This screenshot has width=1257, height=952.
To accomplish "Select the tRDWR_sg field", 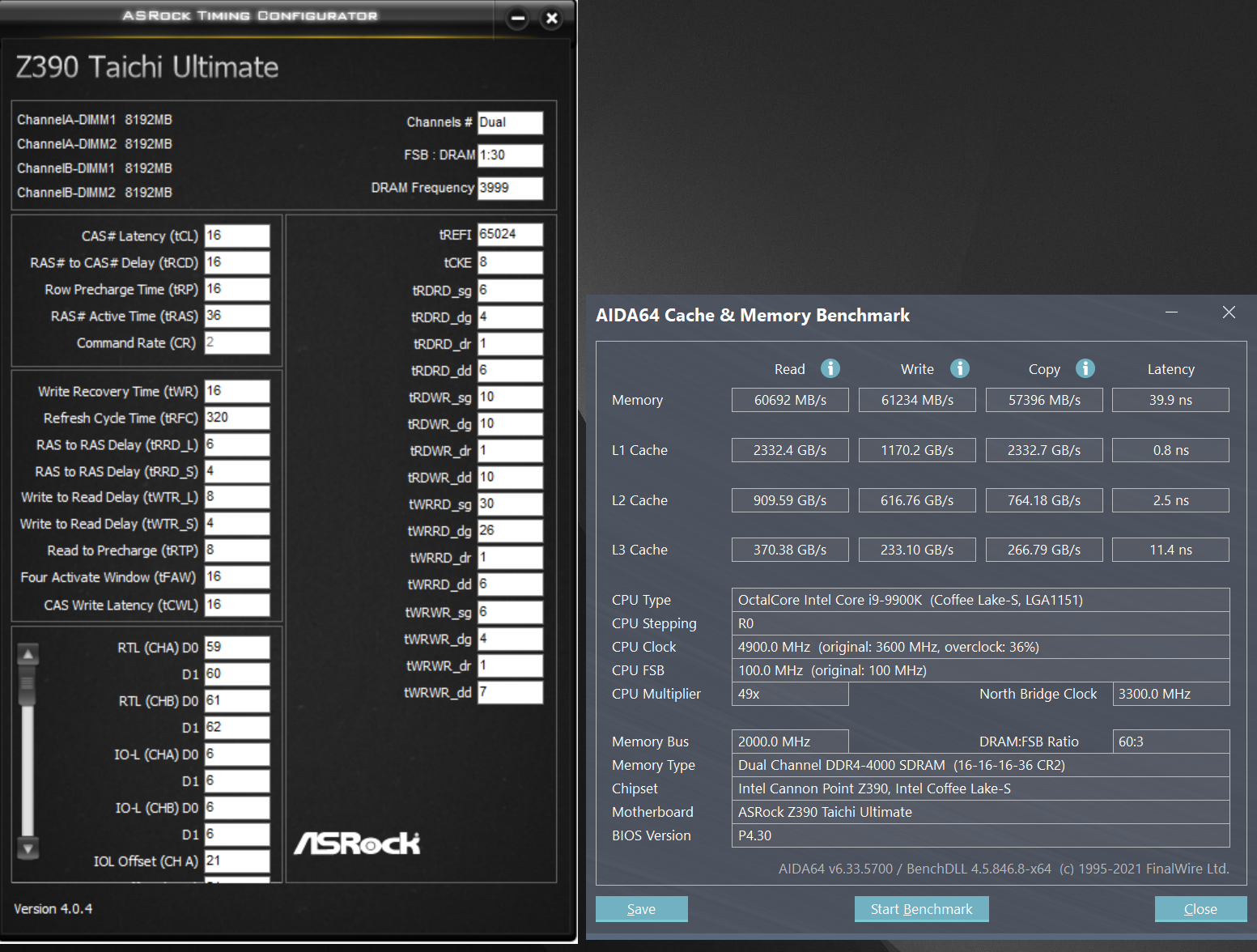I will pos(511,397).
